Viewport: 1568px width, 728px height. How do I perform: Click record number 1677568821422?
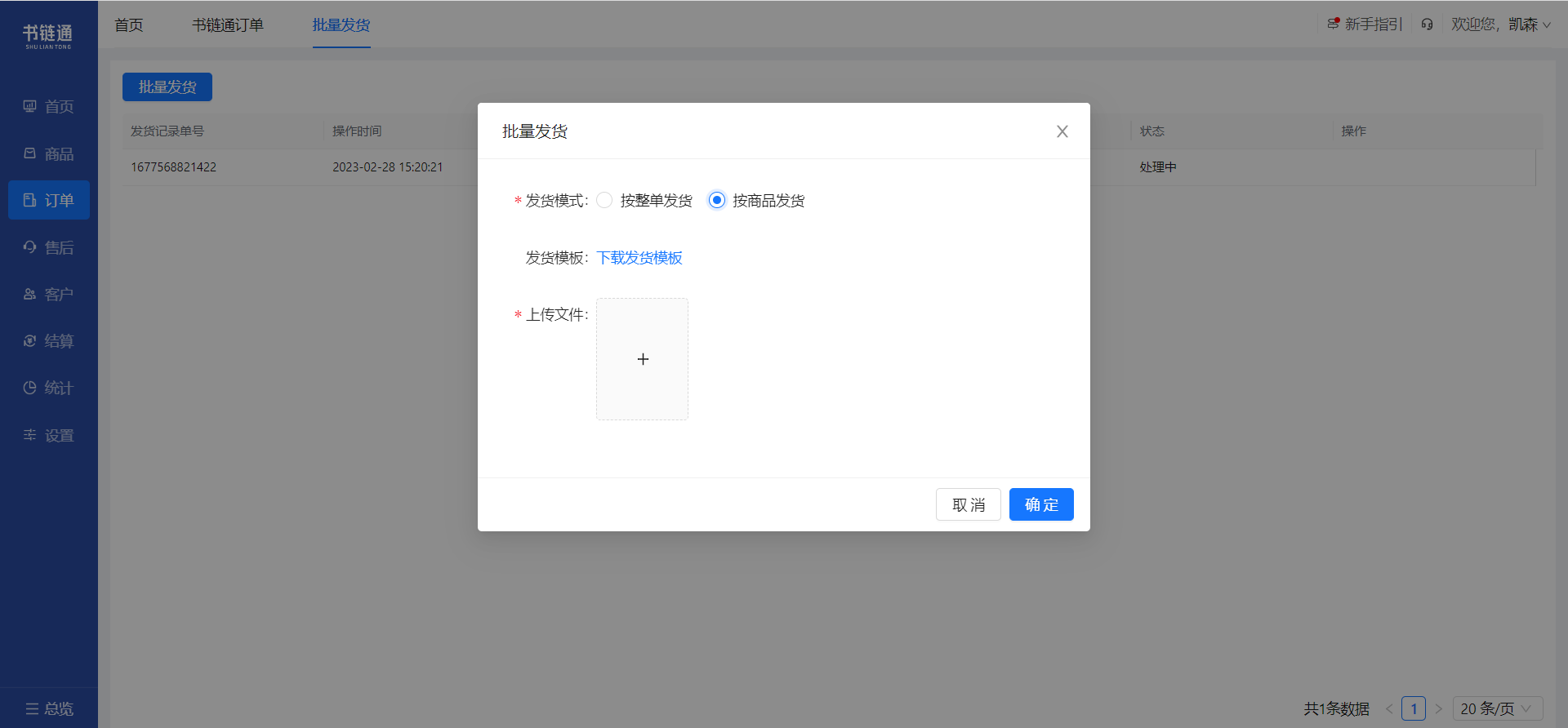[174, 167]
